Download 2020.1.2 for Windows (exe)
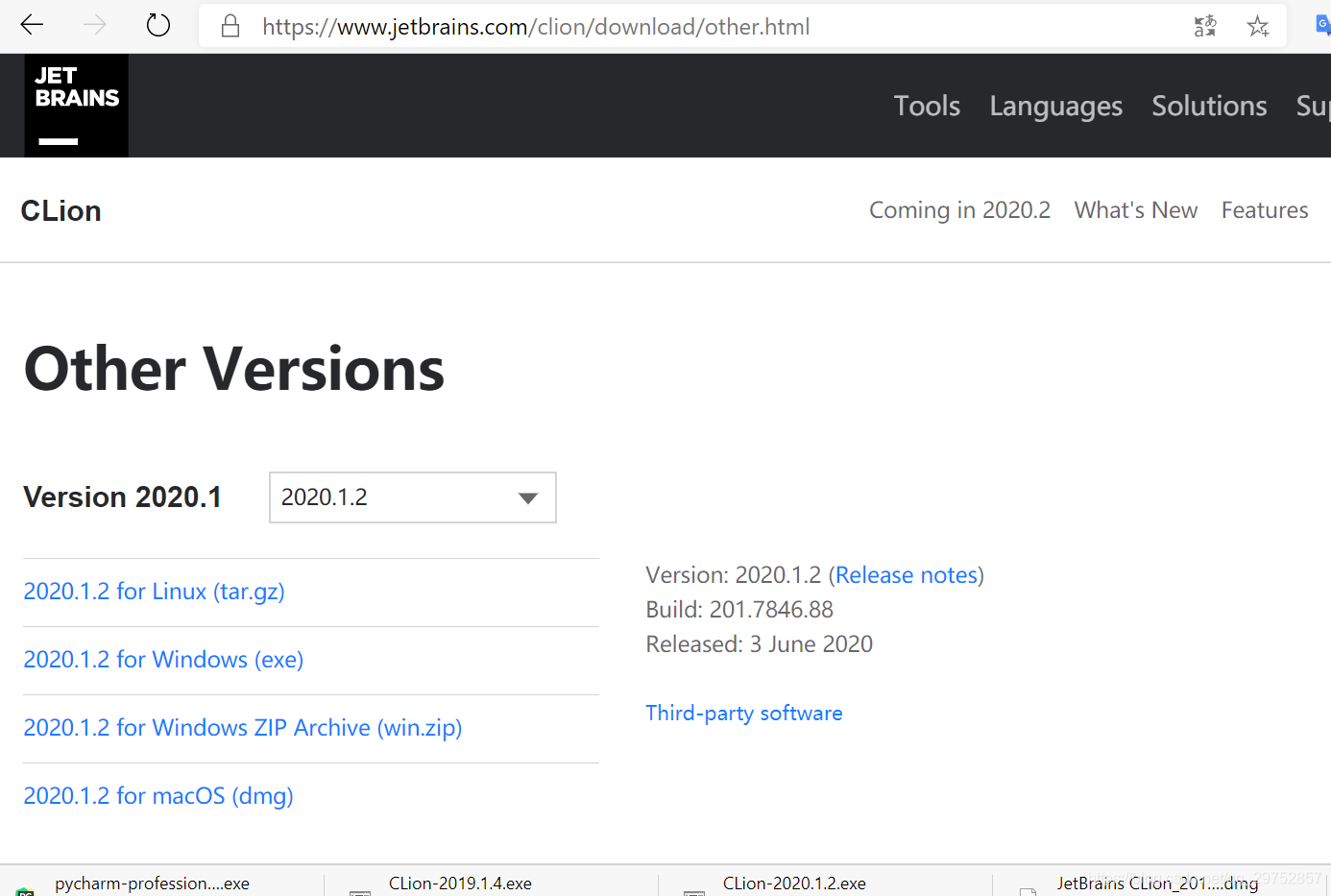Image resolution: width=1331 pixels, height=896 pixels. pyautogui.click(x=163, y=660)
